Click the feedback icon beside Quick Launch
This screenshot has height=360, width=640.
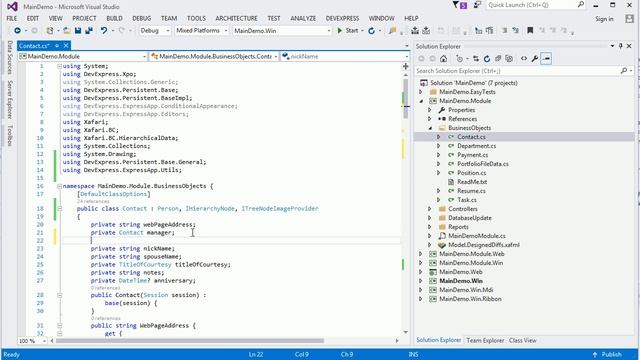[477, 5]
